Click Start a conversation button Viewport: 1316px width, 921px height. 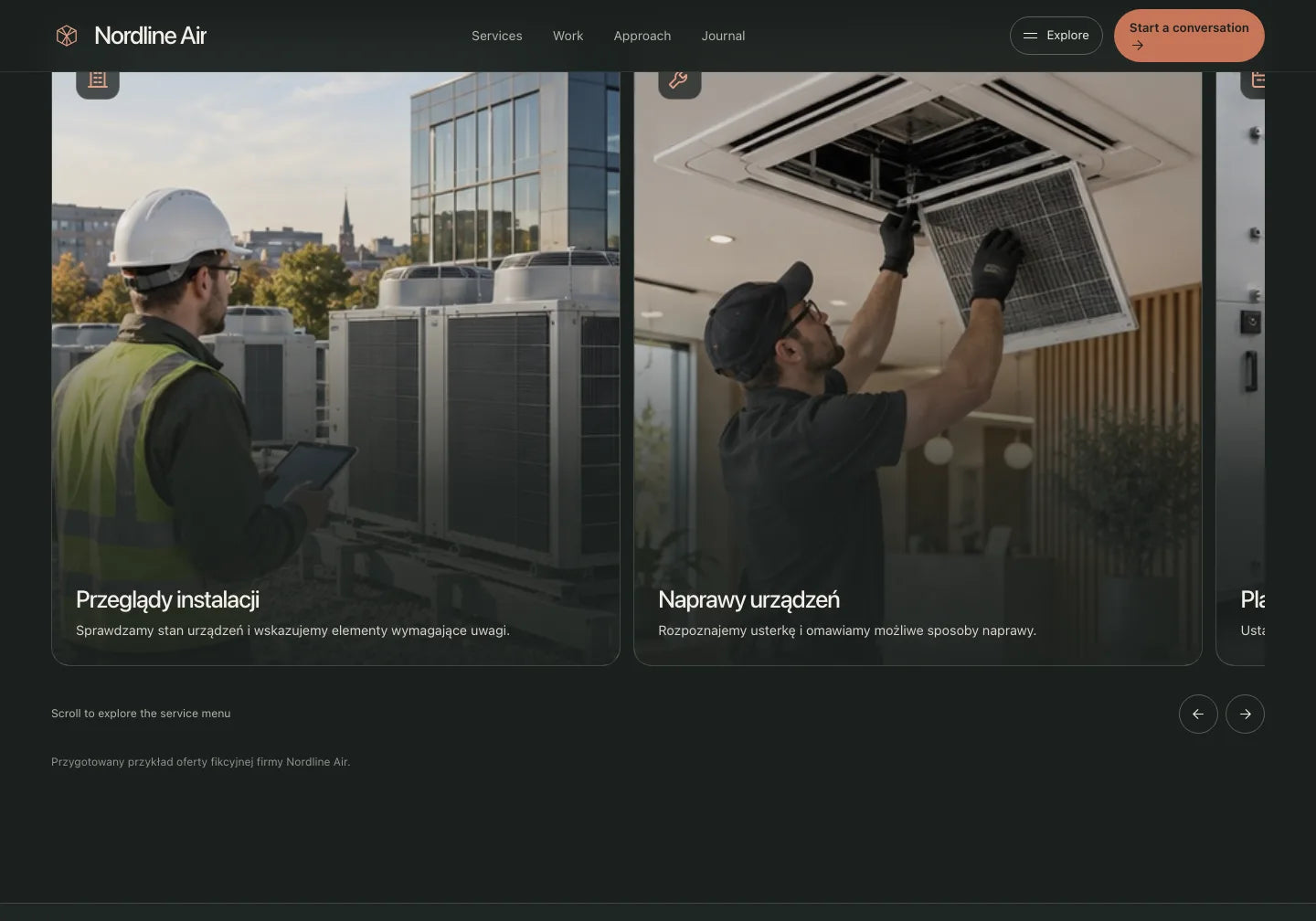[1189, 36]
